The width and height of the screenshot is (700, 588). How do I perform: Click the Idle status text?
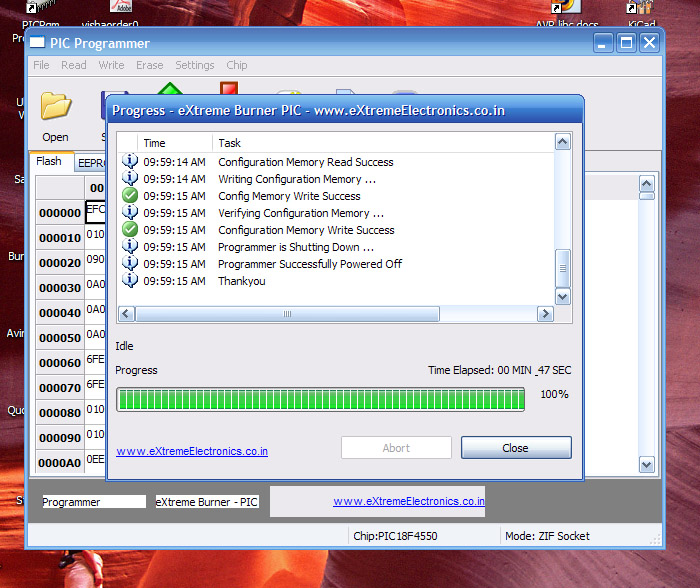click(x=124, y=346)
